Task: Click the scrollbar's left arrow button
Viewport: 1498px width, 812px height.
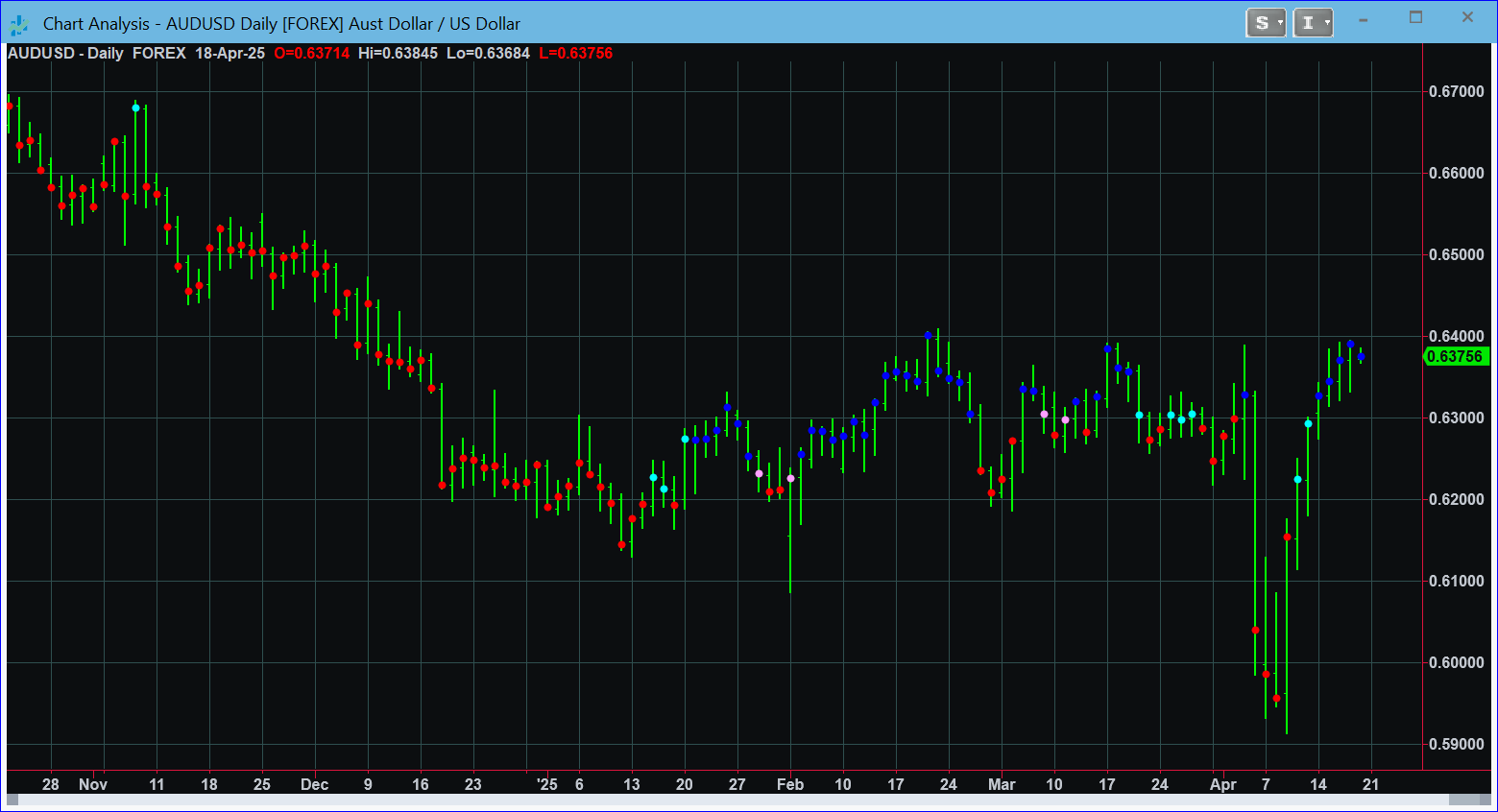Action: click(x=12, y=800)
